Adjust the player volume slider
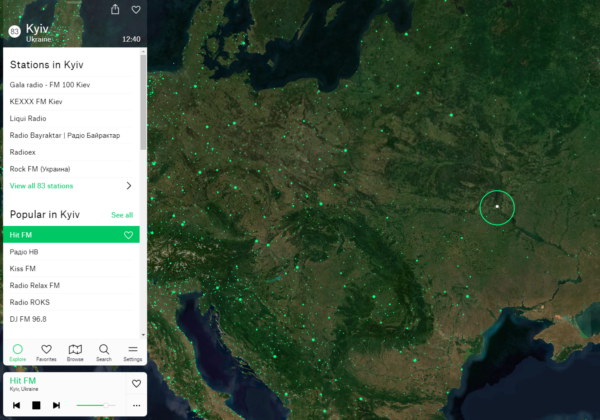600x420 pixels. [x=95, y=405]
